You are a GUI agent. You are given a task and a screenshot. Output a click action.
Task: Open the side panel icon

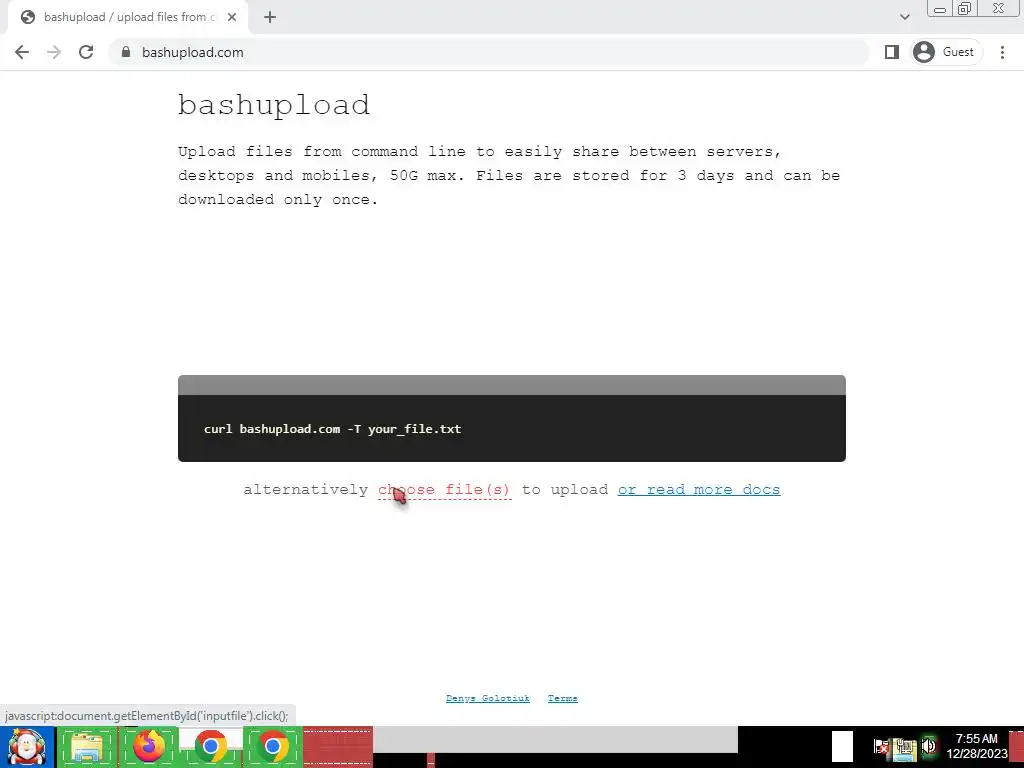(x=891, y=52)
